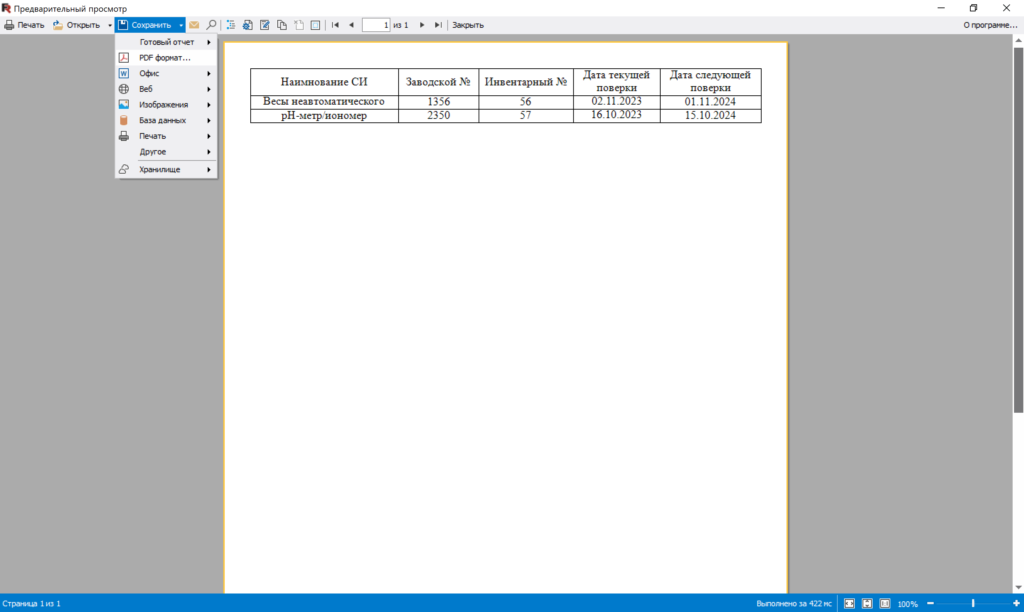Click the email envelope icon in toolbar

(194, 25)
